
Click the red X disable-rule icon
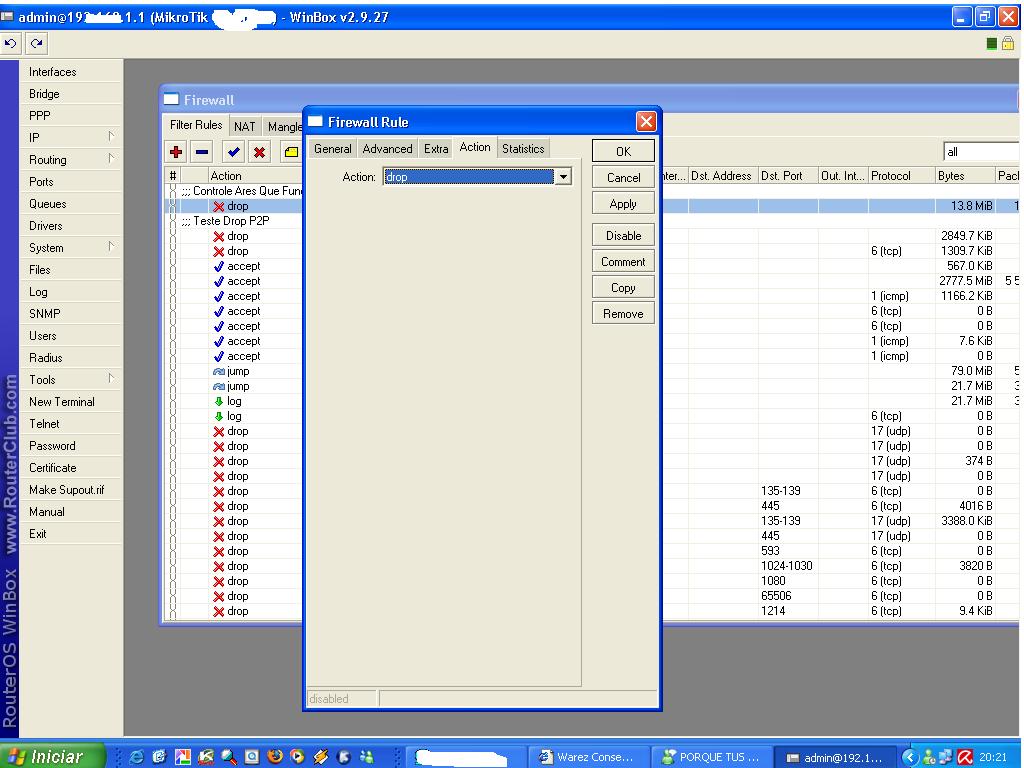(259, 152)
